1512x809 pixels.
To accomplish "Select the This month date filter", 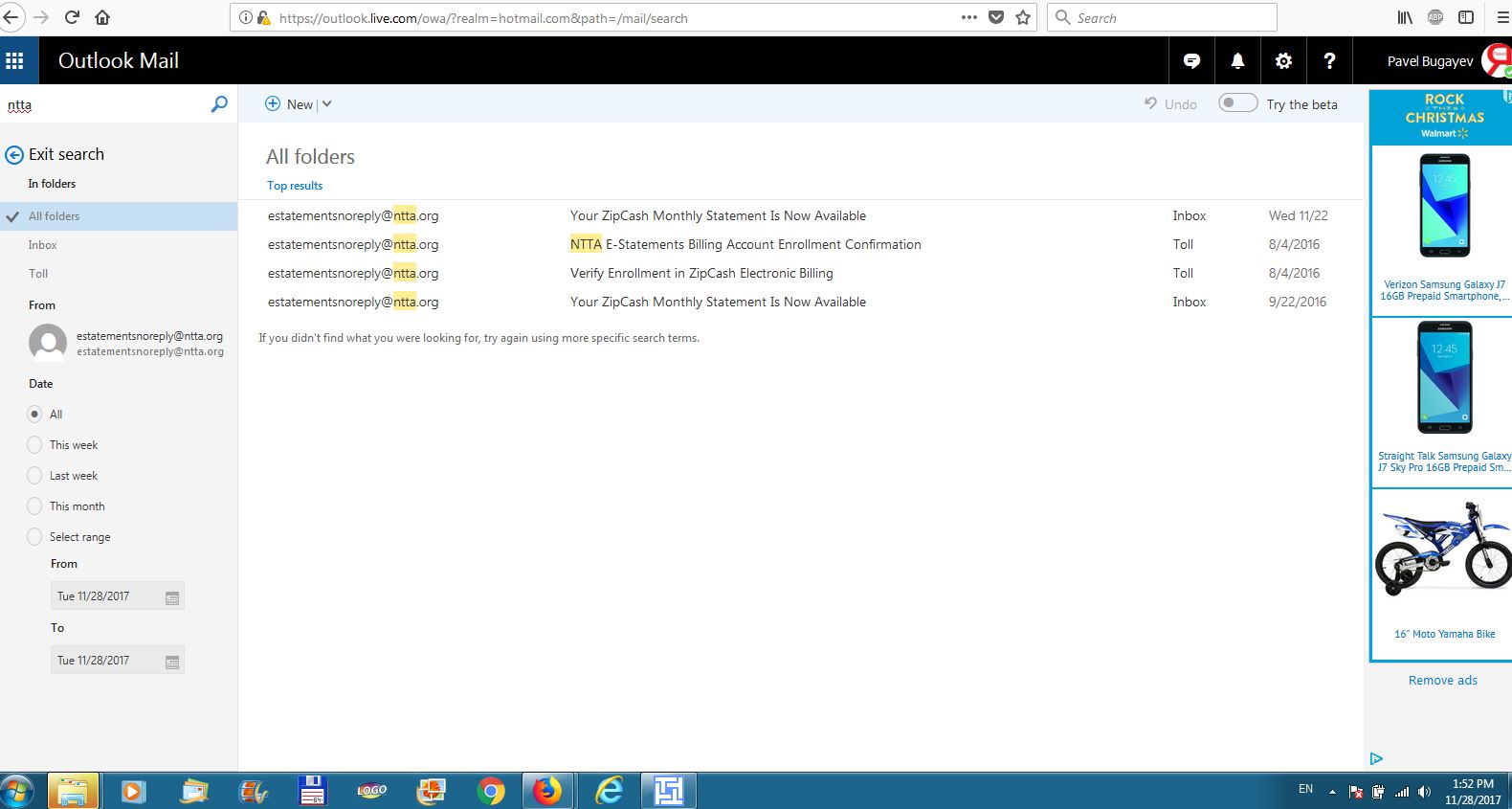I will [x=34, y=506].
